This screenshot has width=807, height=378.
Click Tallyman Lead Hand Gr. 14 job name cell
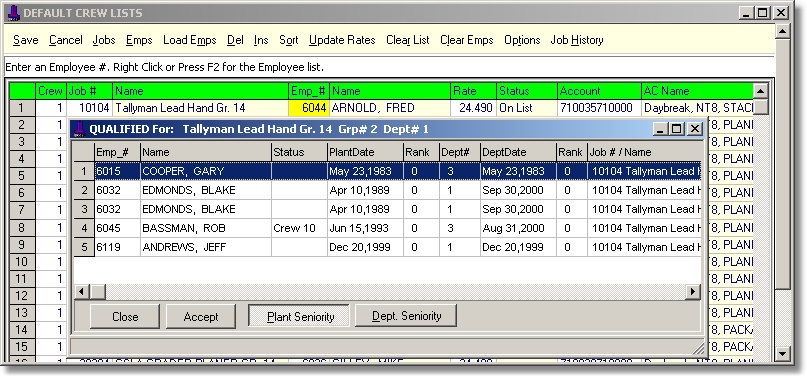click(x=200, y=108)
